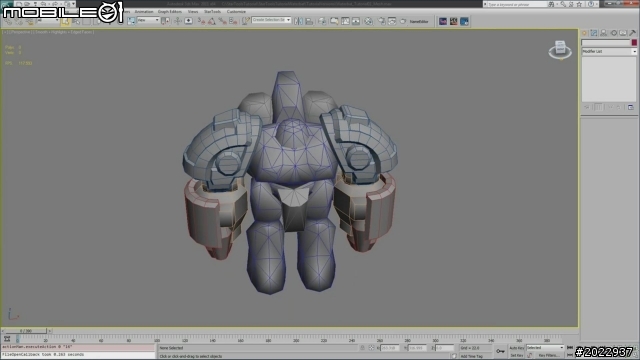
Task: Click the Configure Modifier Sets icon
Action: [x=631, y=107]
